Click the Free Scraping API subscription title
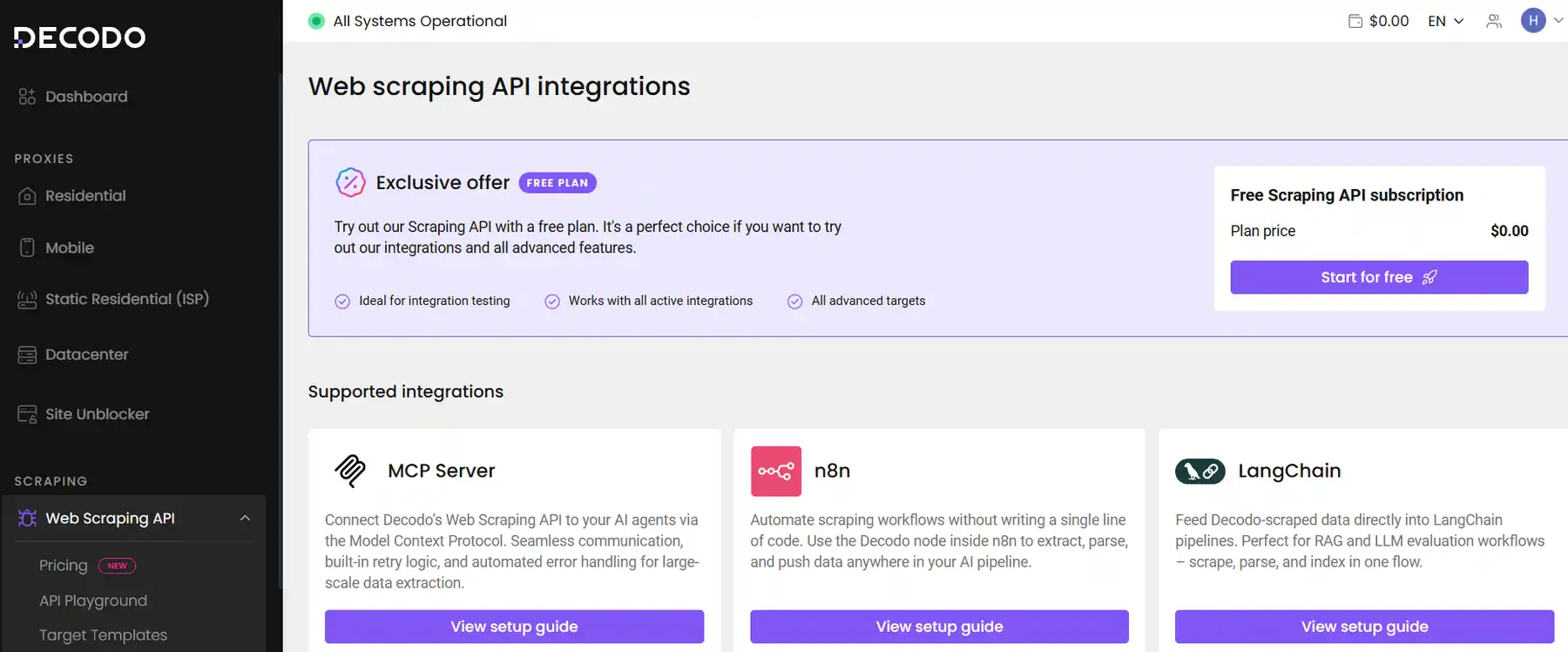The width and height of the screenshot is (1568, 652). tap(1347, 195)
